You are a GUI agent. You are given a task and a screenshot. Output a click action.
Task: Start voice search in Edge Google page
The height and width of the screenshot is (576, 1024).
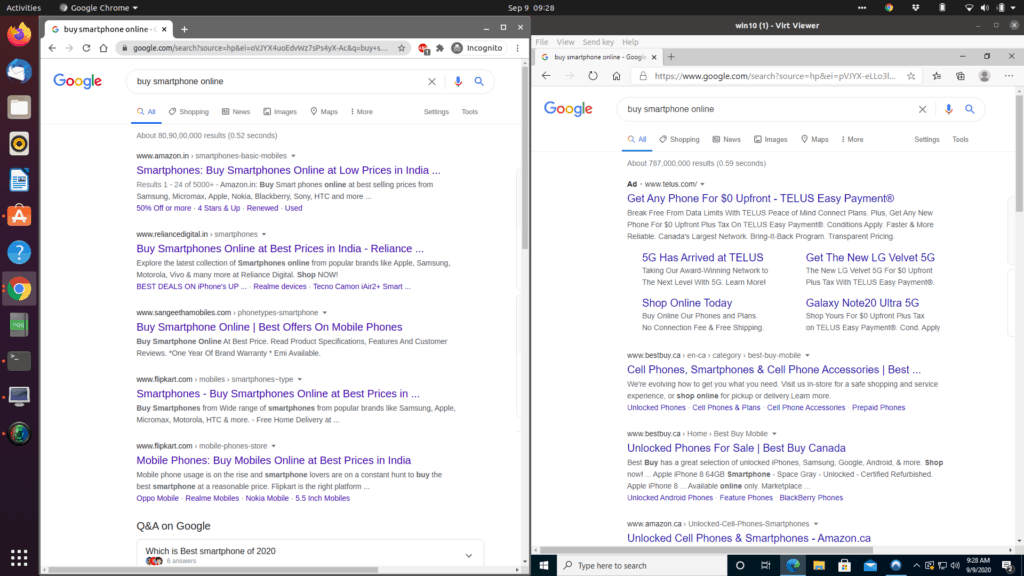[948, 109]
